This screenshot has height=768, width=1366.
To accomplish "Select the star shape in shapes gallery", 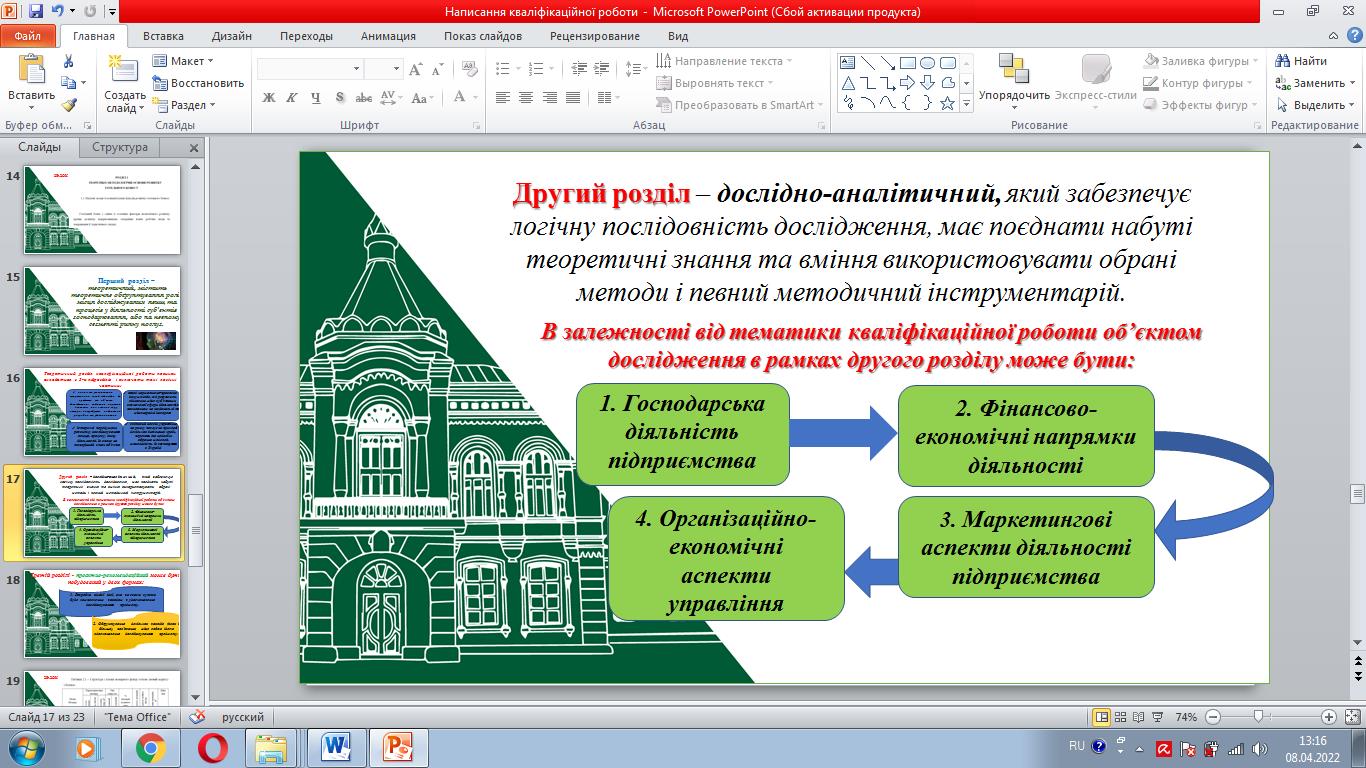I will [x=946, y=103].
